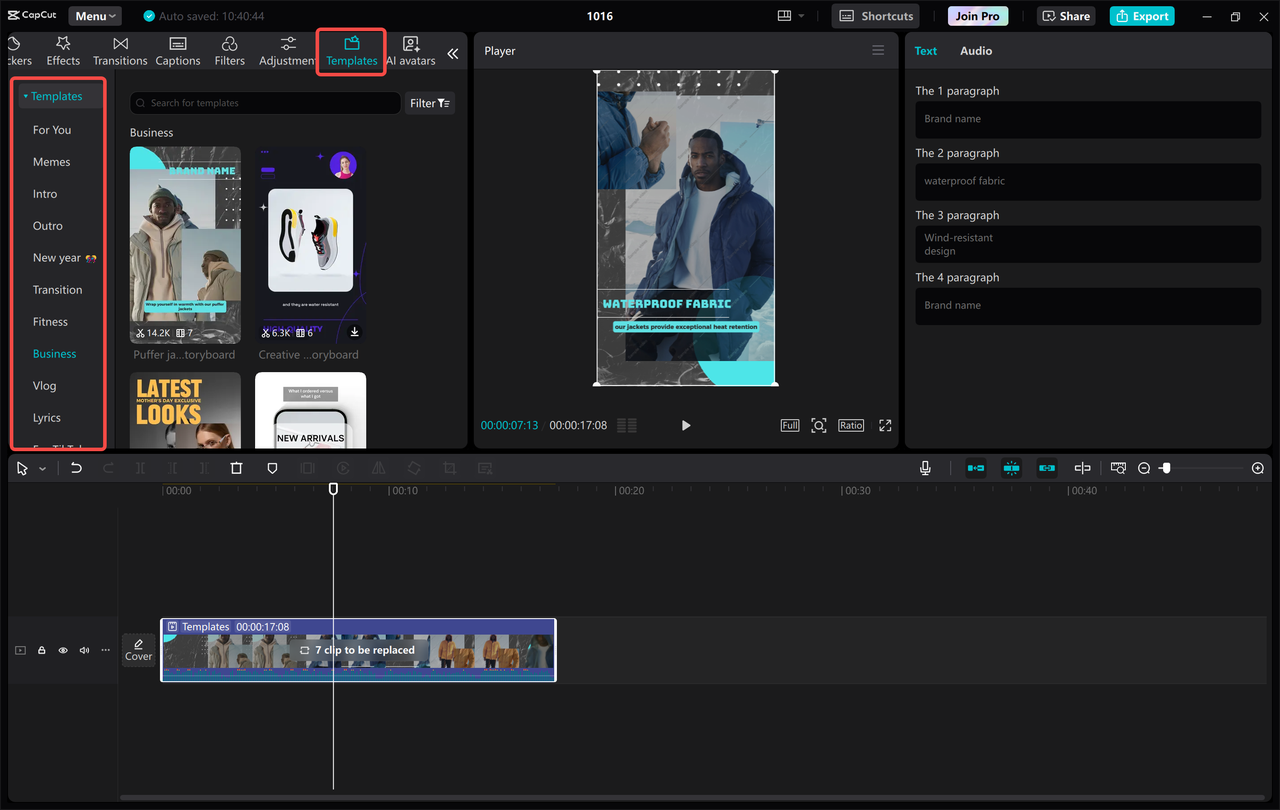Image resolution: width=1280 pixels, height=810 pixels.
Task: Click the Export button
Action: click(1141, 15)
